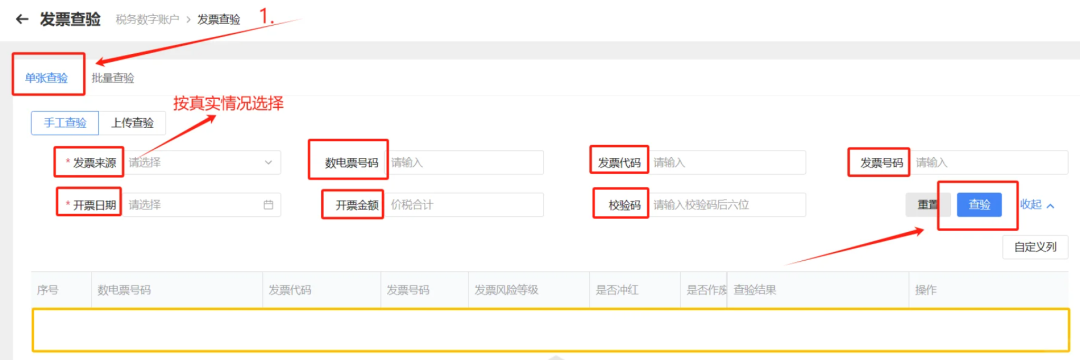Click the 税务数字账户 breadcrumb link

coord(147,20)
